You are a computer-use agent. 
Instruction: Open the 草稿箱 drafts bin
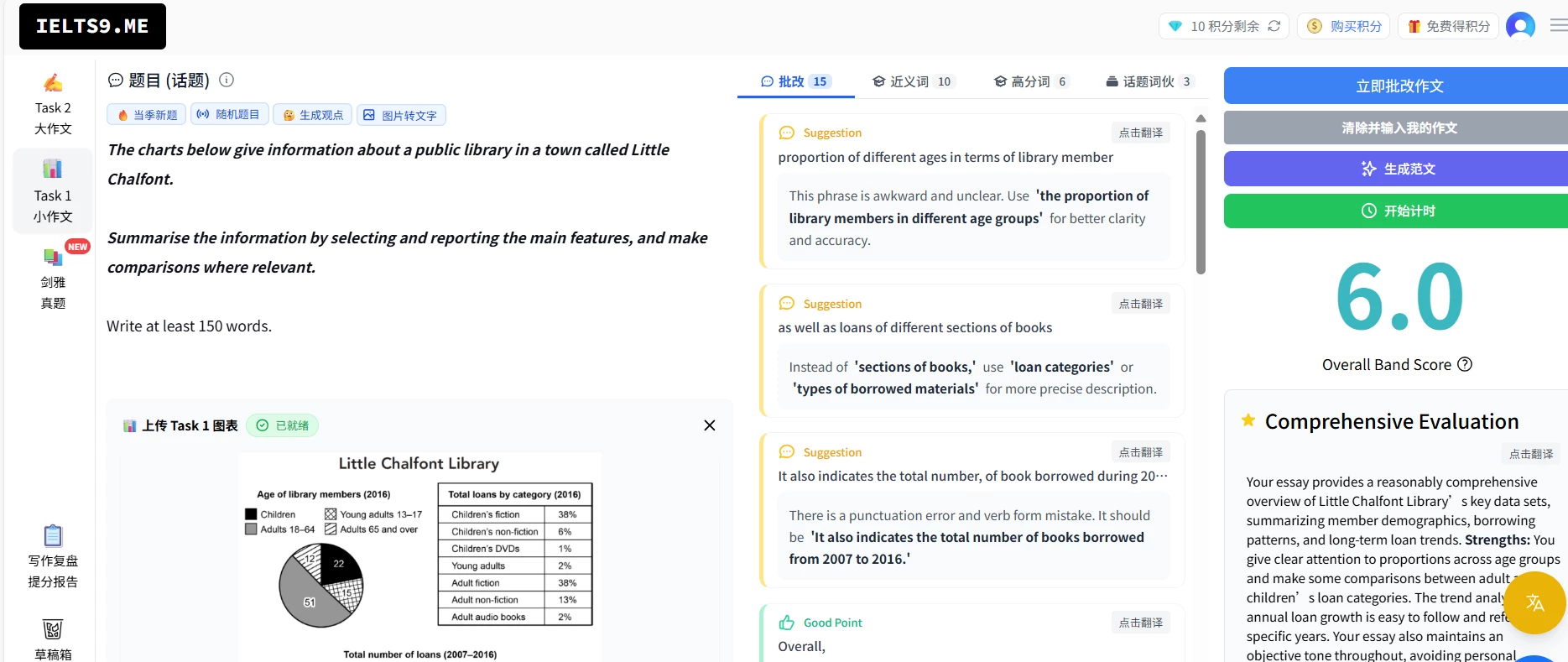[x=53, y=629]
